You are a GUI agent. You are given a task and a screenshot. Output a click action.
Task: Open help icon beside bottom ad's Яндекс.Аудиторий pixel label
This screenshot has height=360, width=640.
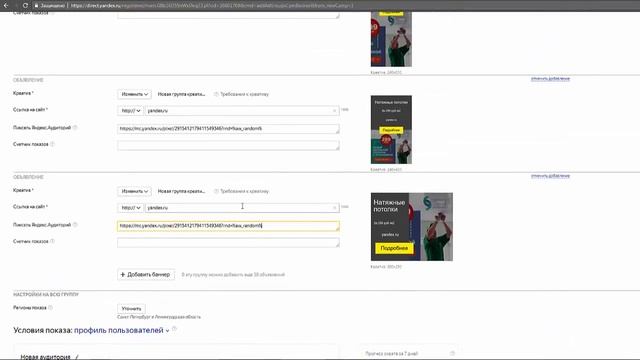pyautogui.click(x=75, y=225)
